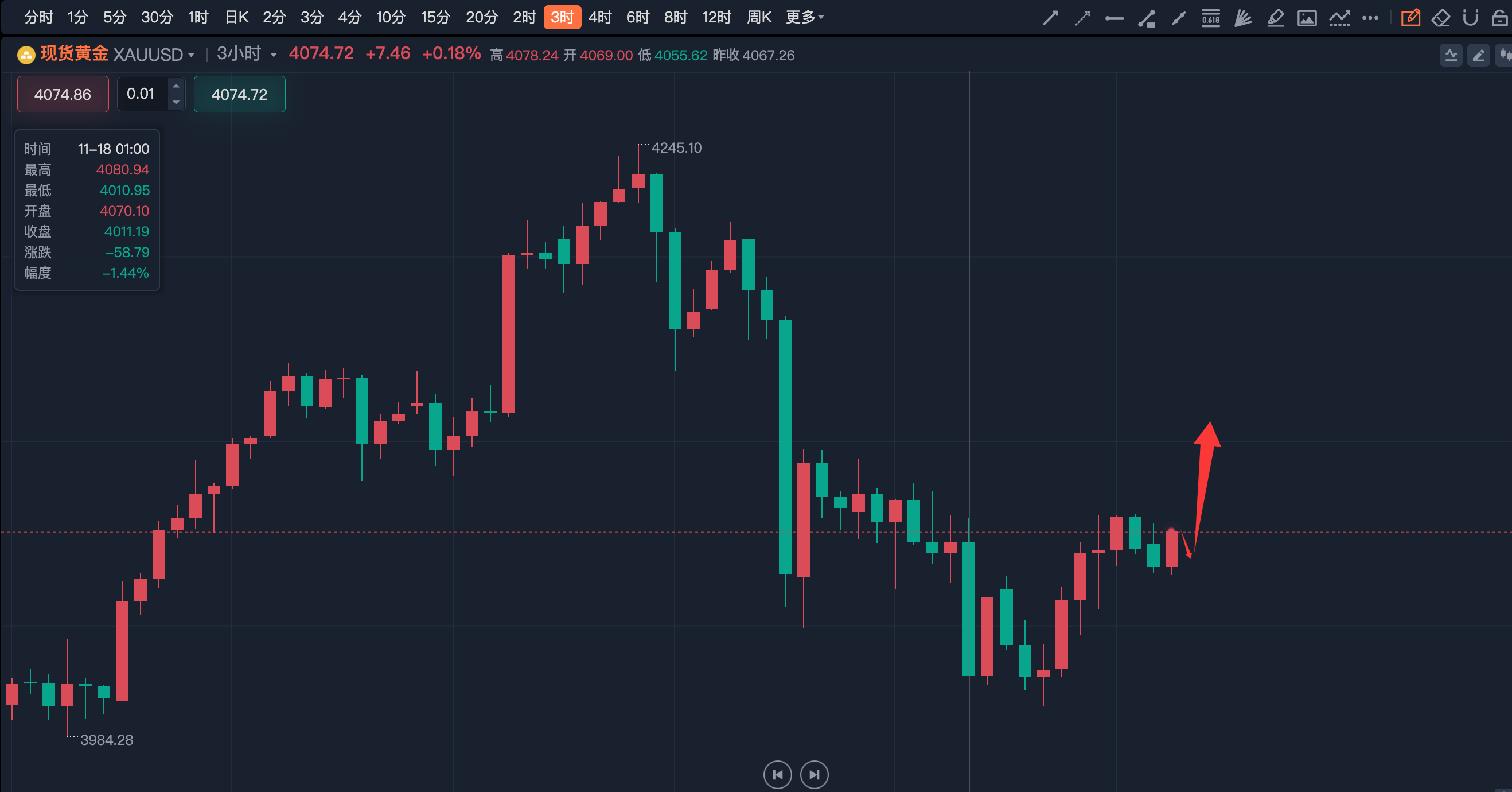Screen dimensions: 1512x792
Task: Select the eraser tool
Action: 1440,18
